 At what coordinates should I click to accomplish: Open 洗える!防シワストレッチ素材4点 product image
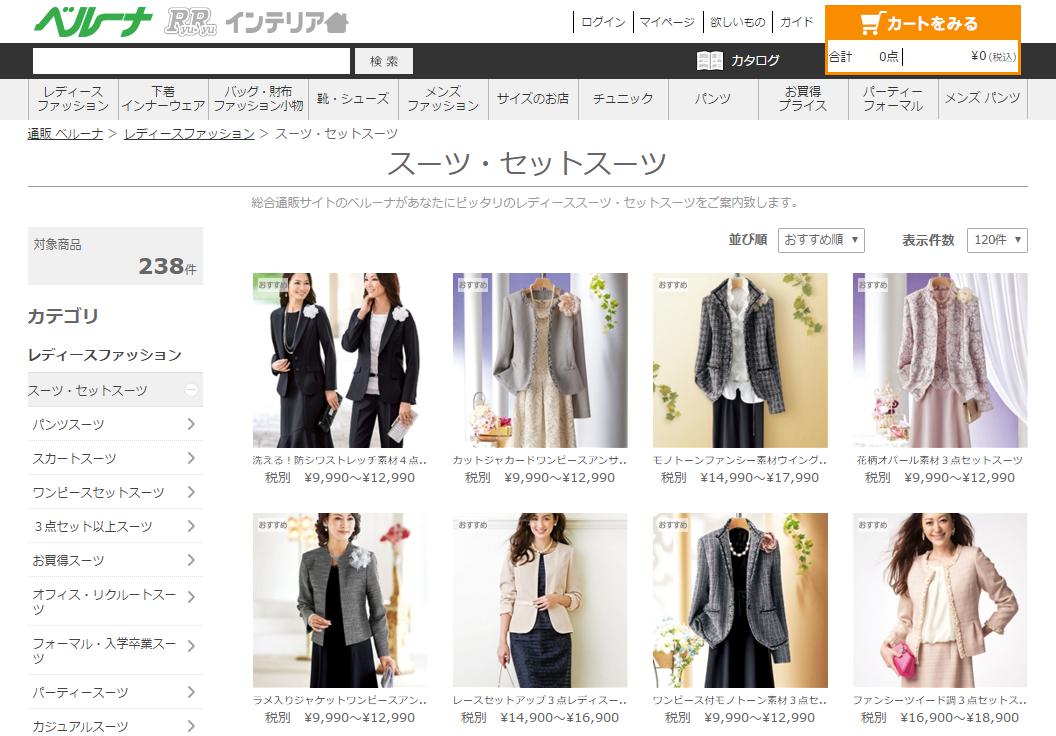coord(340,360)
